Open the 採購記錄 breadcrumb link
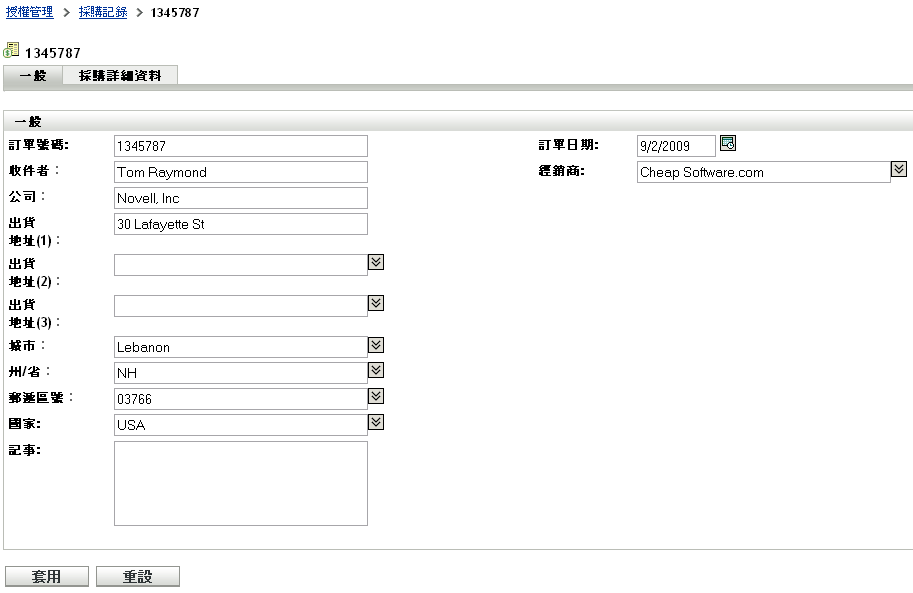Image resolution: width=913 pixels, height=593 pixels. click(103, 12)
